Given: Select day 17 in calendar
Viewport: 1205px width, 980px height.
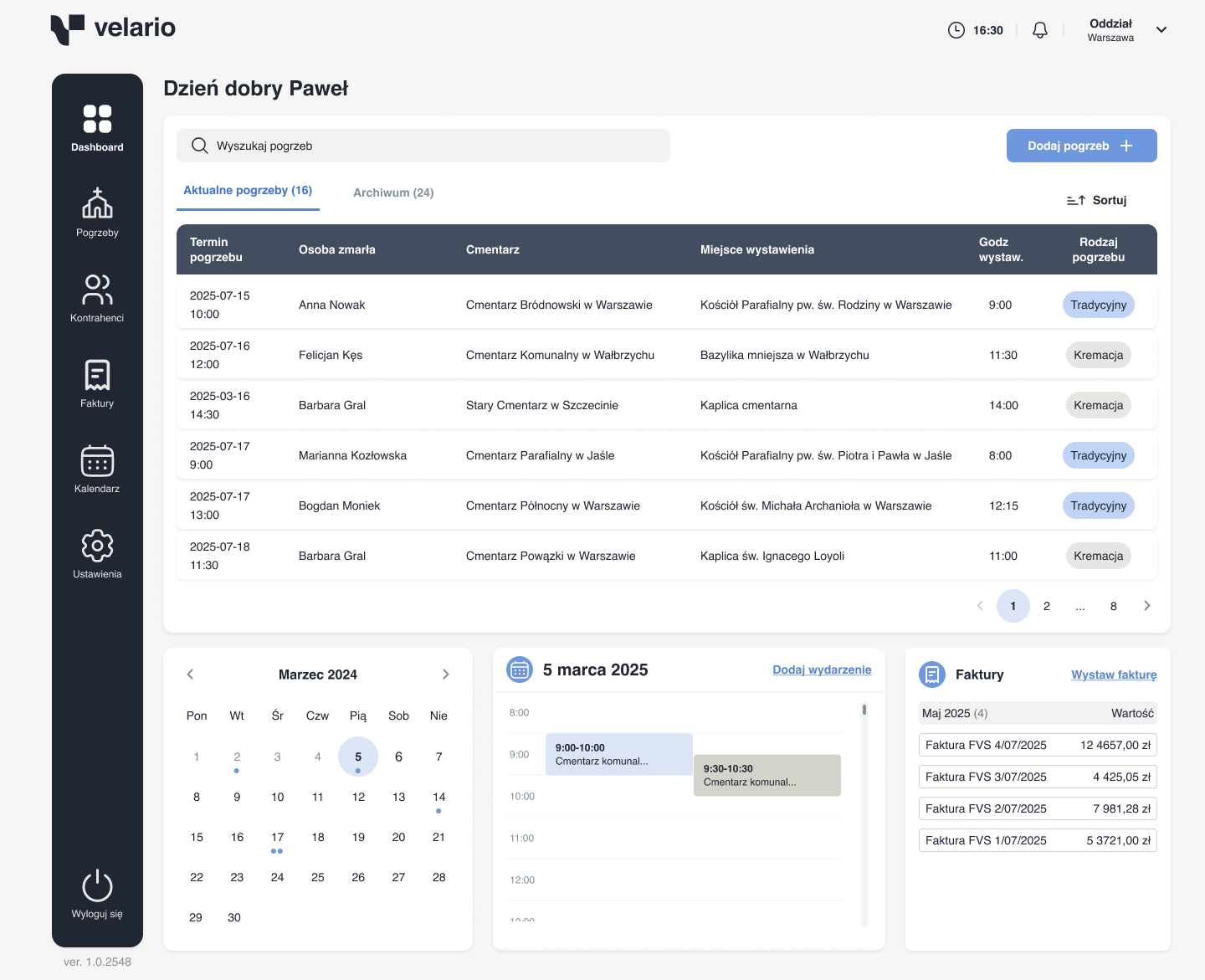Looking at the screenshot, I should [x=278, y=837].
